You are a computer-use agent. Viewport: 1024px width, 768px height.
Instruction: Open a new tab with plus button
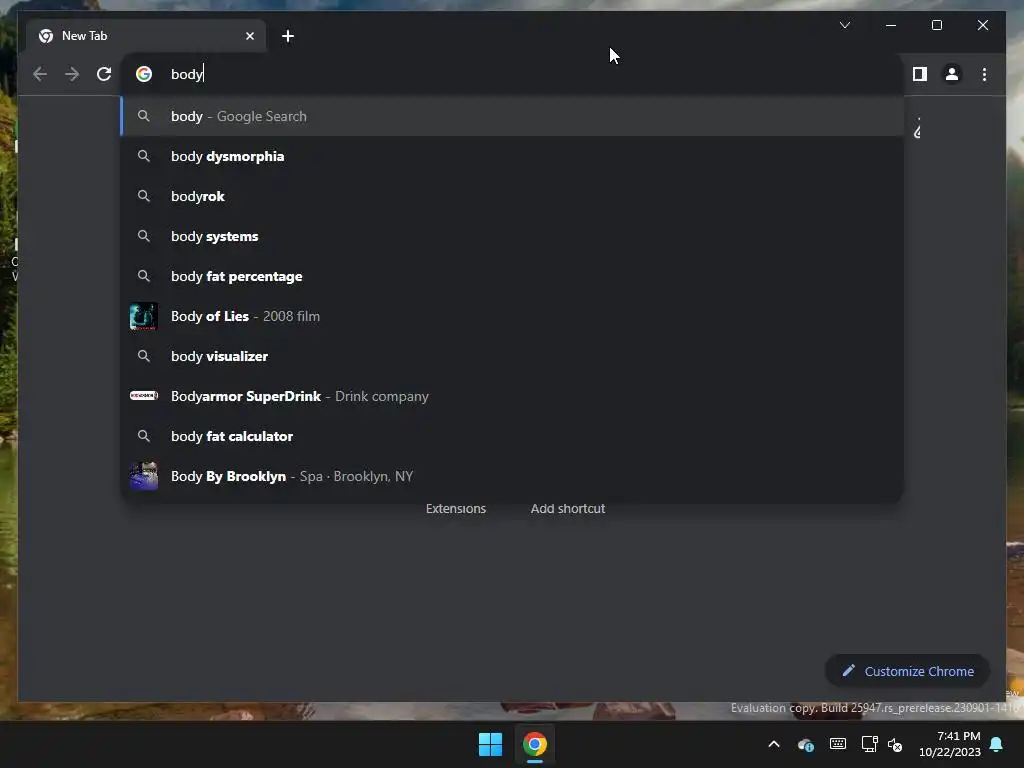(287, 36)
